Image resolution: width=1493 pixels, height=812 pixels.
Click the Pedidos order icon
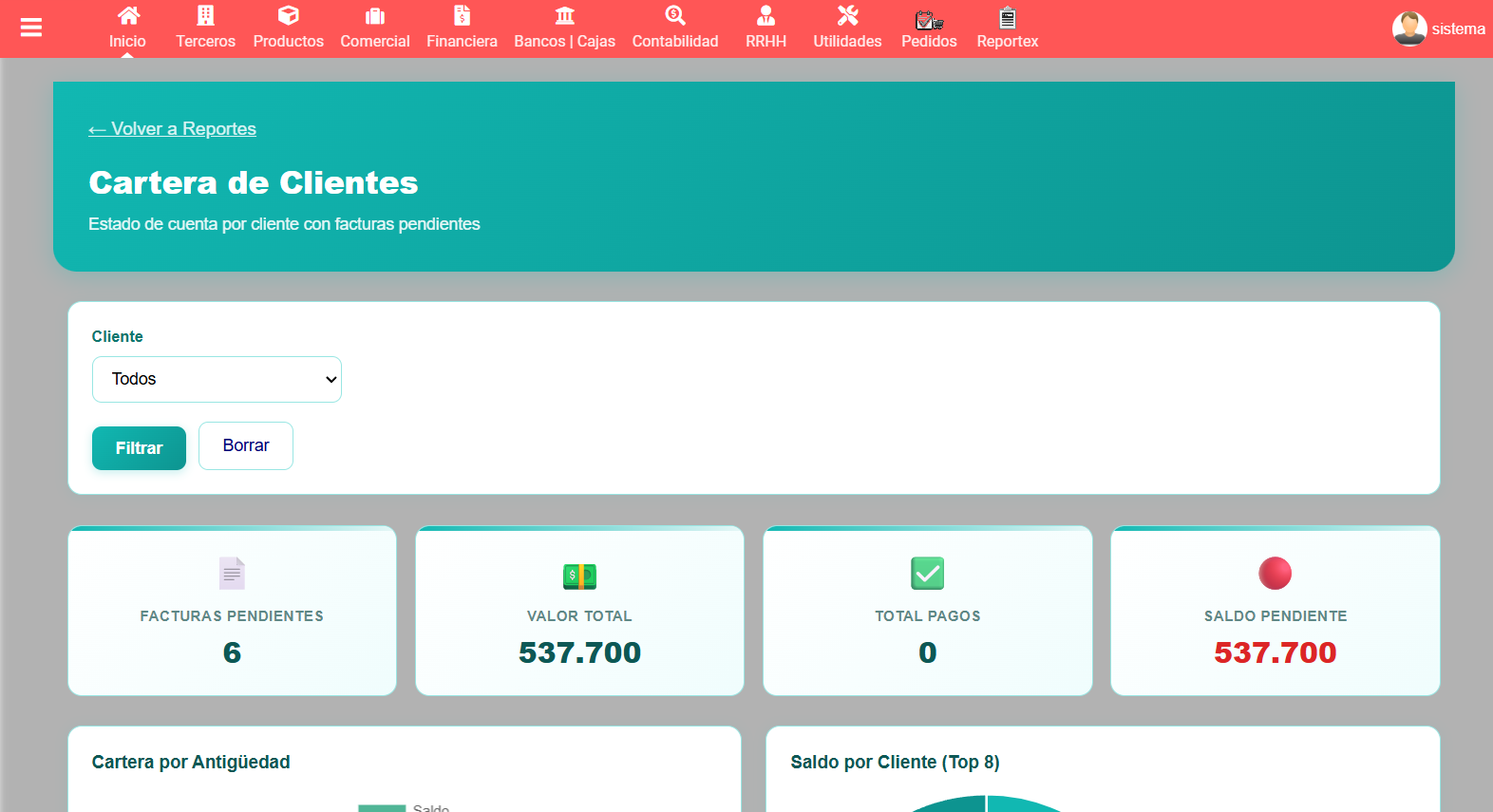929,19
